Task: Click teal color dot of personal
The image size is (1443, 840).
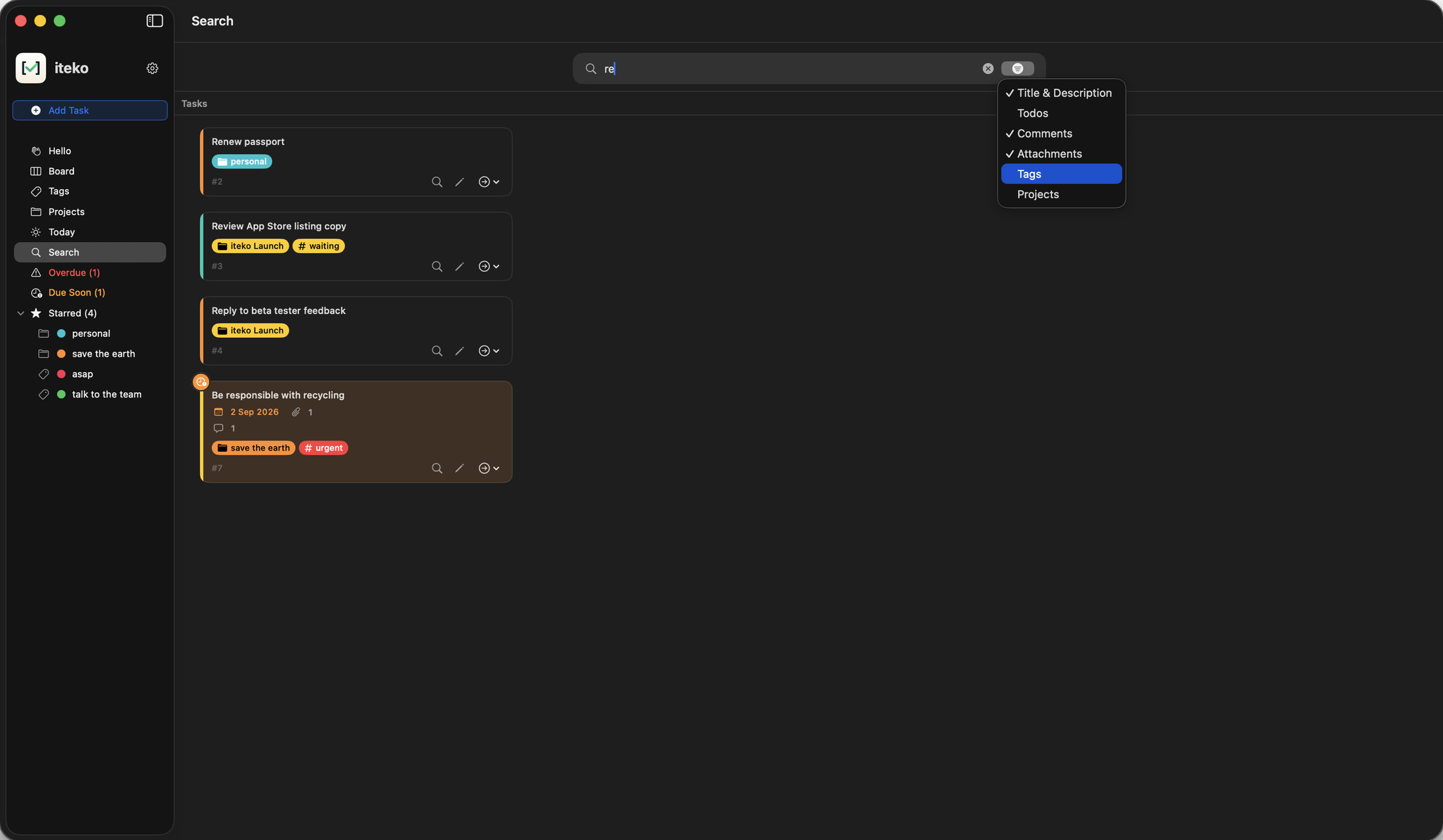Action: 61,334
